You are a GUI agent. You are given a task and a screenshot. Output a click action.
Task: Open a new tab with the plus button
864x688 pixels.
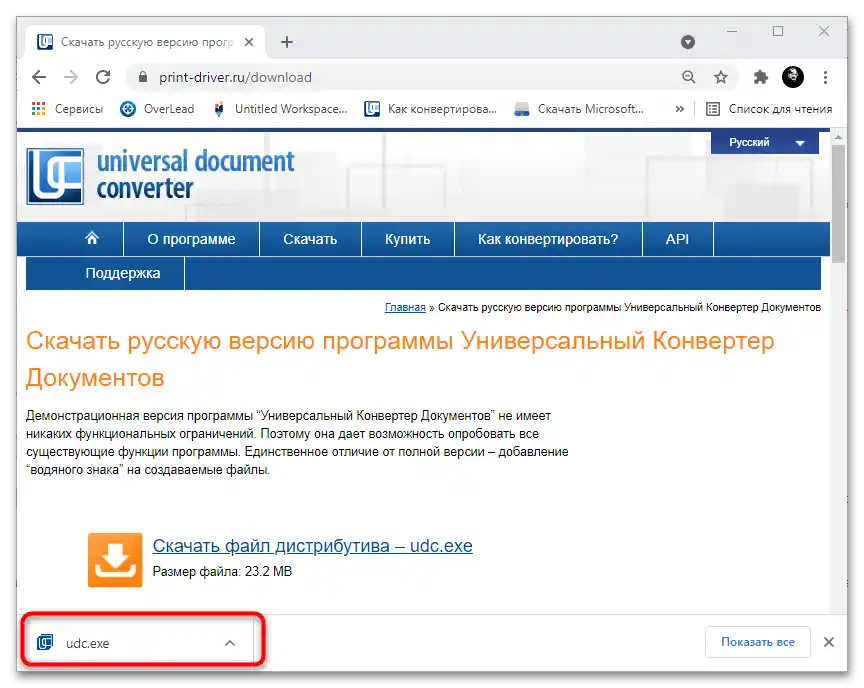pyautogui.click(x=287, y=42)
